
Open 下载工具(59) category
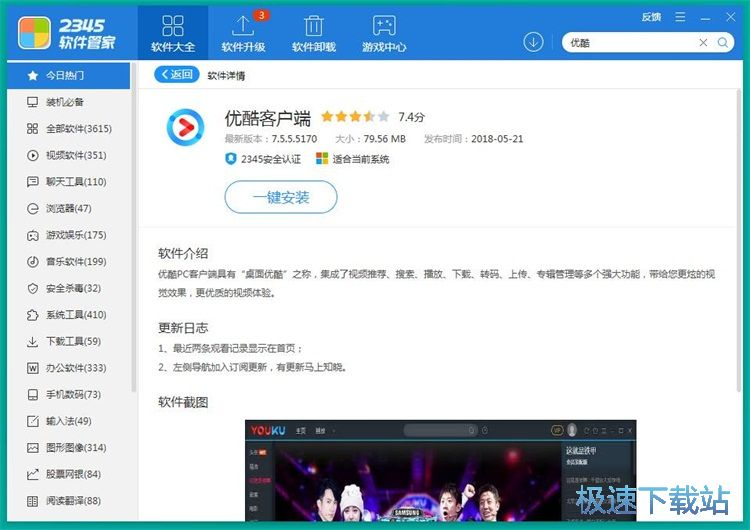tap(68, 341)
